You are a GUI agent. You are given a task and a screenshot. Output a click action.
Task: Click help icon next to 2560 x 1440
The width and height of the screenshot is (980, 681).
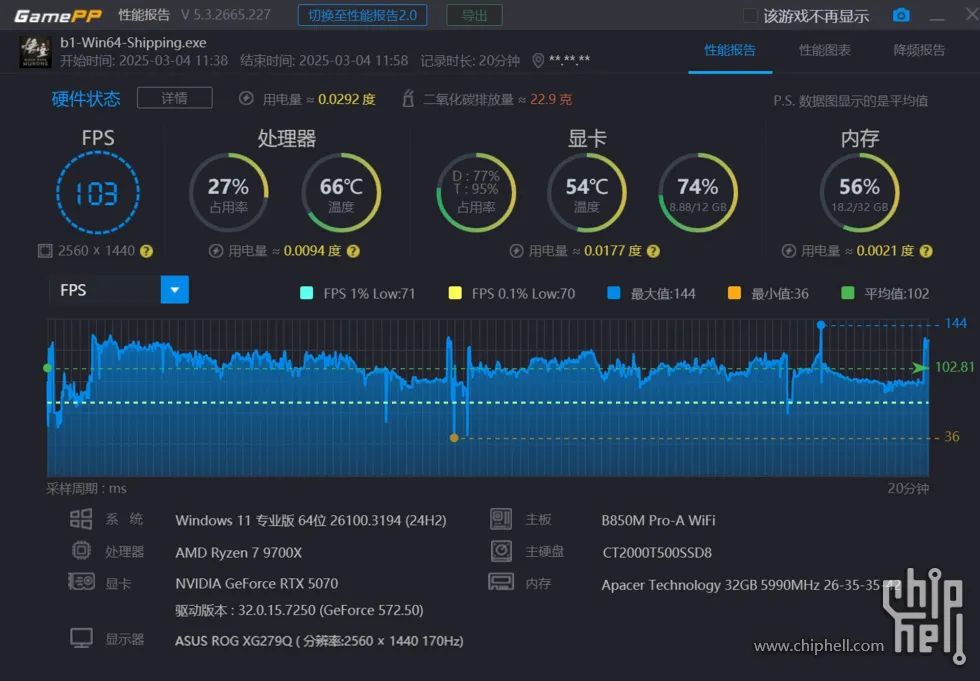[x=146, y=251]
